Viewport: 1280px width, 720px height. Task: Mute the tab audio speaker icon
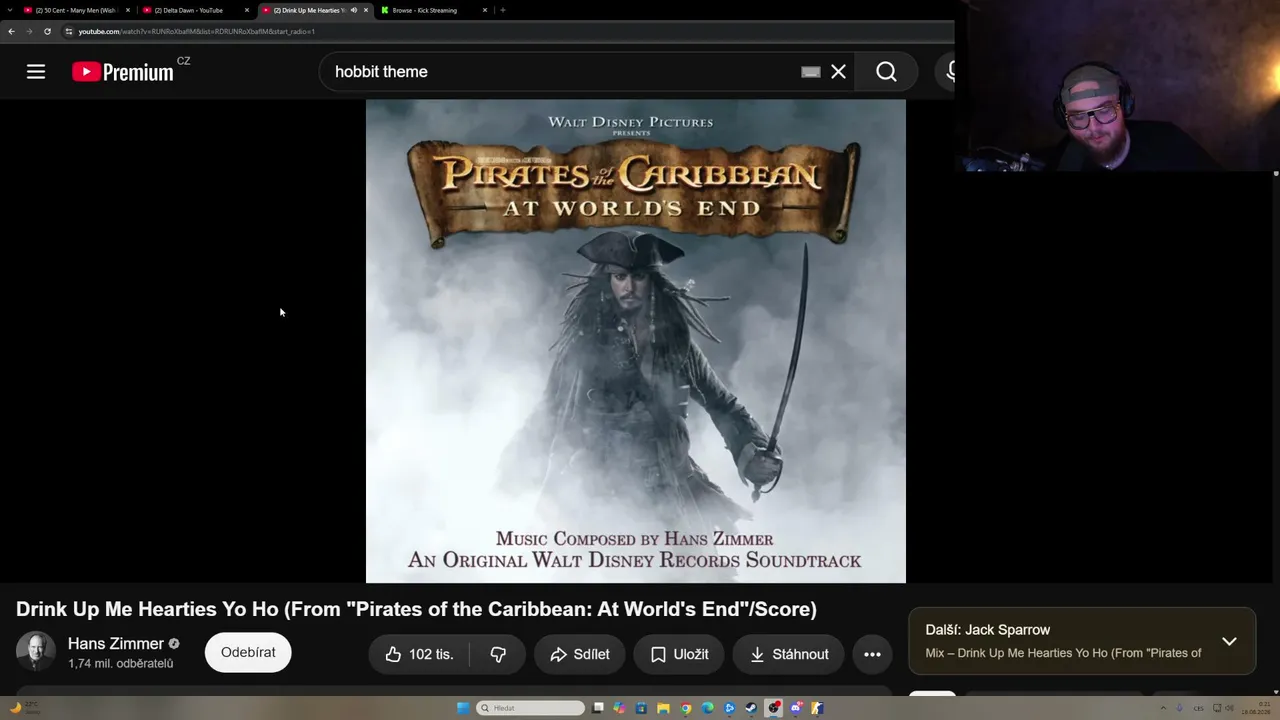coord(353,10)
